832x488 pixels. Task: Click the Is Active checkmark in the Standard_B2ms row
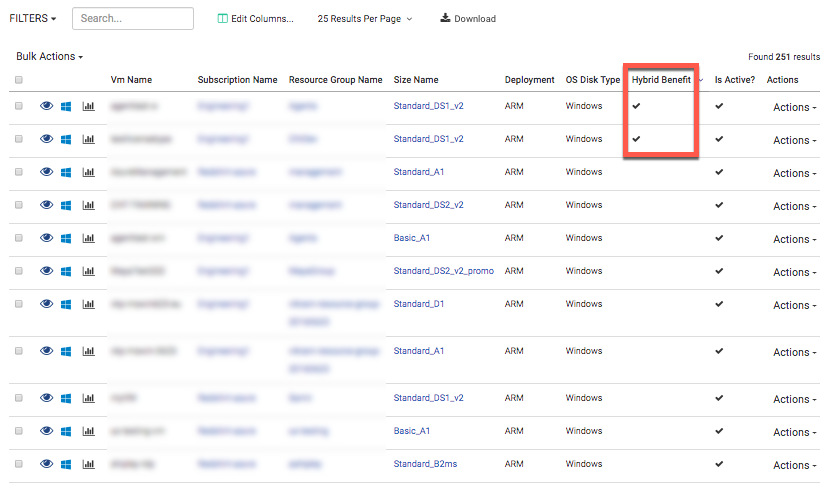(x=719, y=464)
